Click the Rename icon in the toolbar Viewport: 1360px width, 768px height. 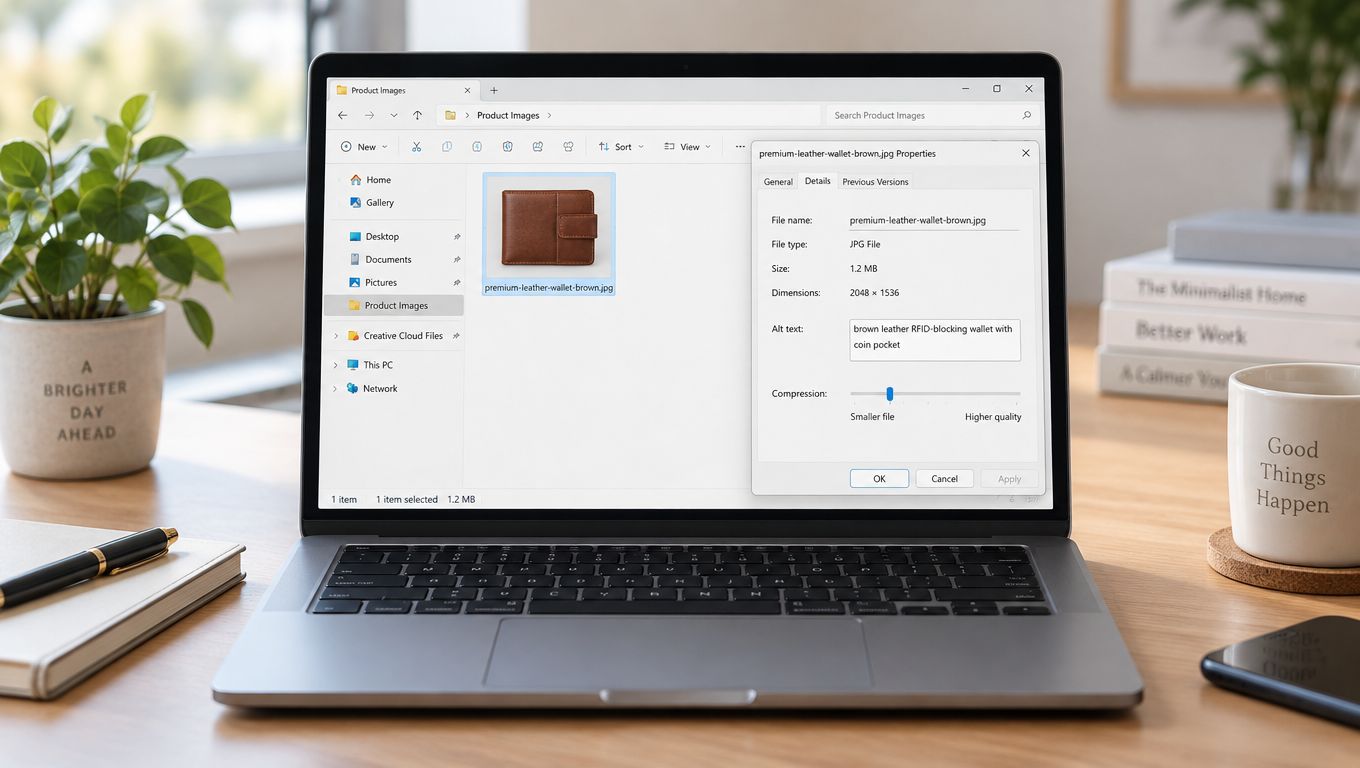[x=508, y=147]
